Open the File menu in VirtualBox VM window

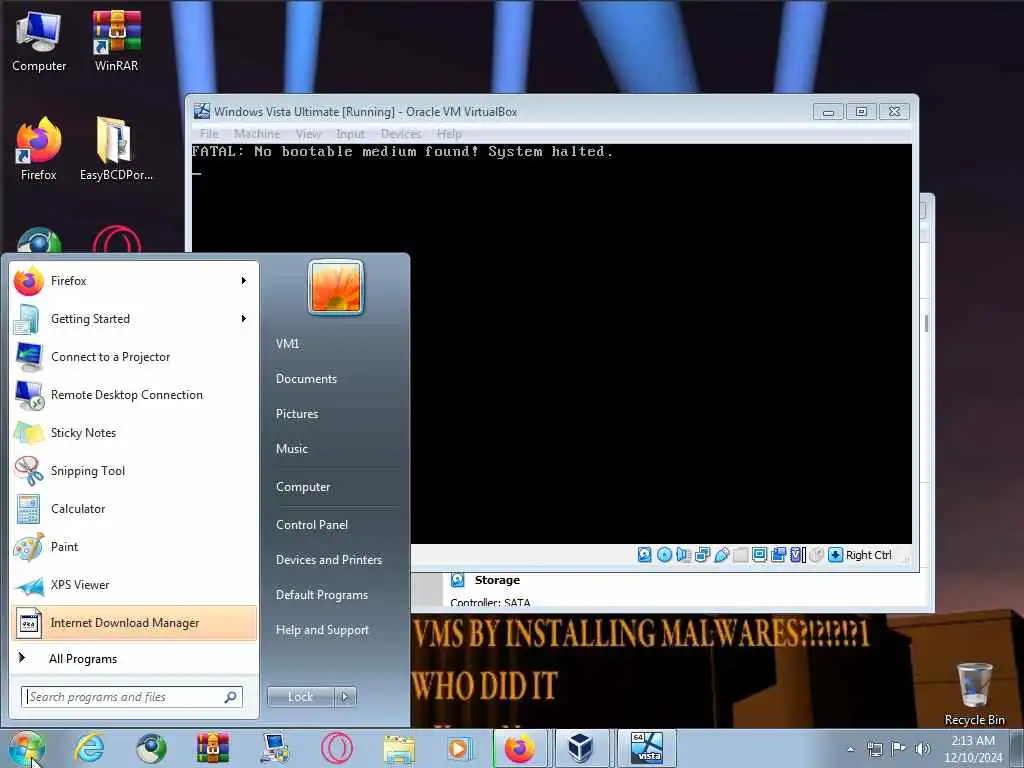[209, 134]
